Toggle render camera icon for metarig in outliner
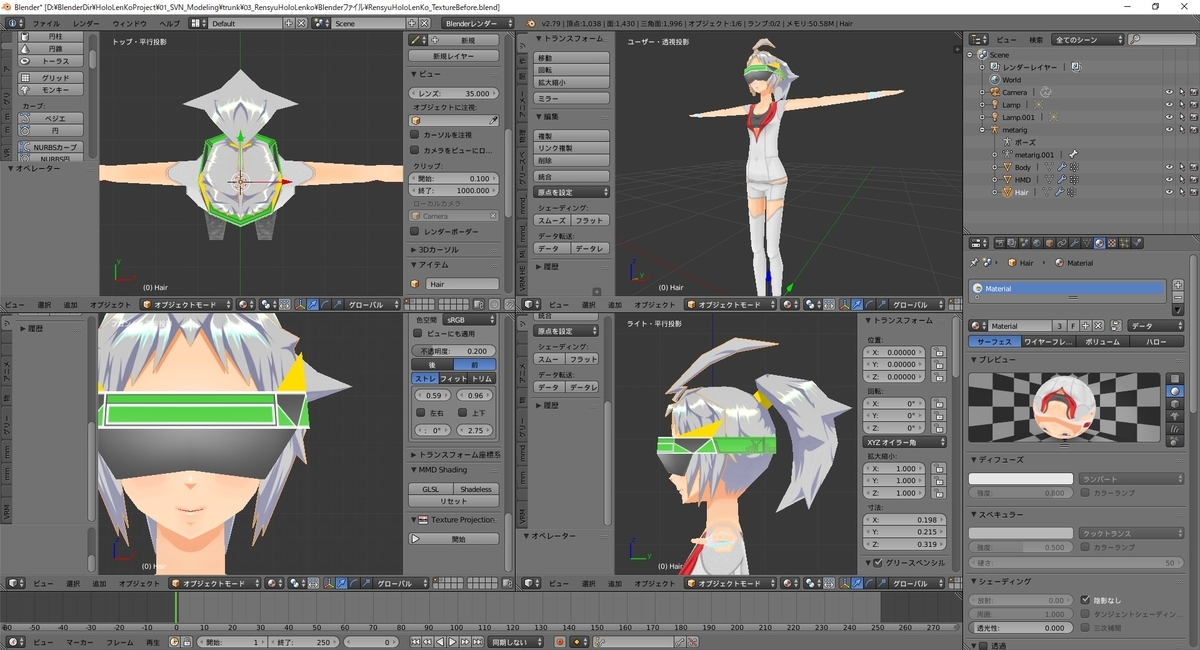Viewport: 1200px width, 650px height. (x=1193, y=129)
